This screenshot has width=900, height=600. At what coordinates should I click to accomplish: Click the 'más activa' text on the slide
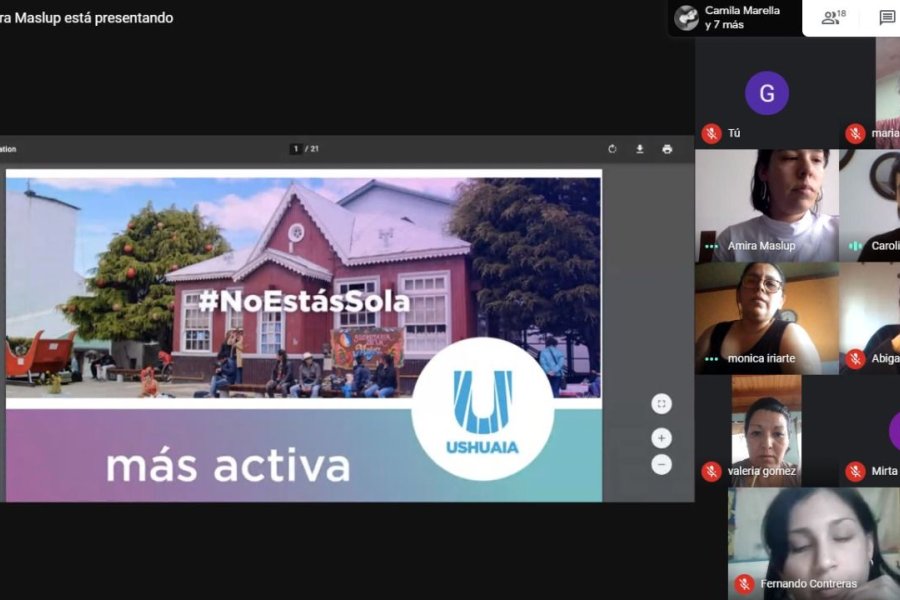point(228,466)
